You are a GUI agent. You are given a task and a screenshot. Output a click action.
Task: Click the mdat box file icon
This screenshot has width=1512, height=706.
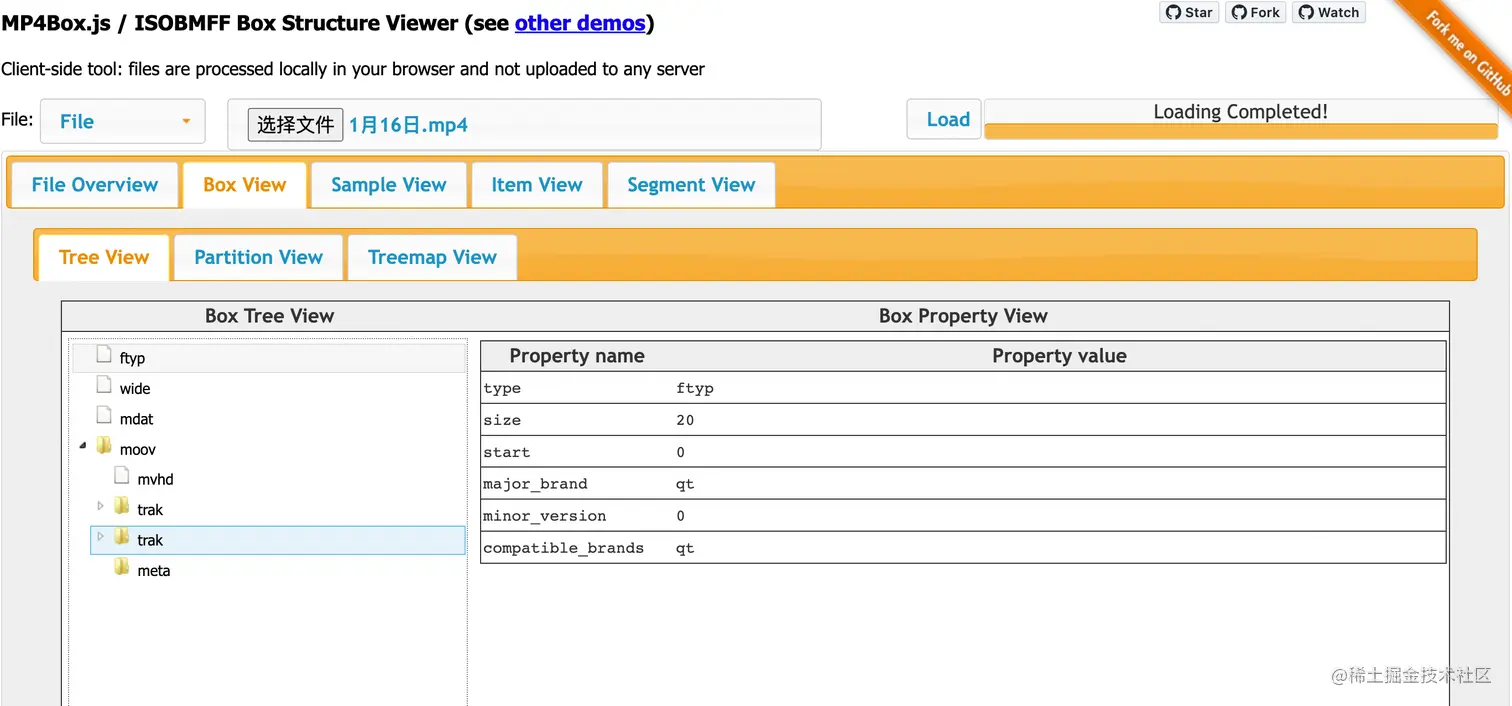tap(104, 415)
